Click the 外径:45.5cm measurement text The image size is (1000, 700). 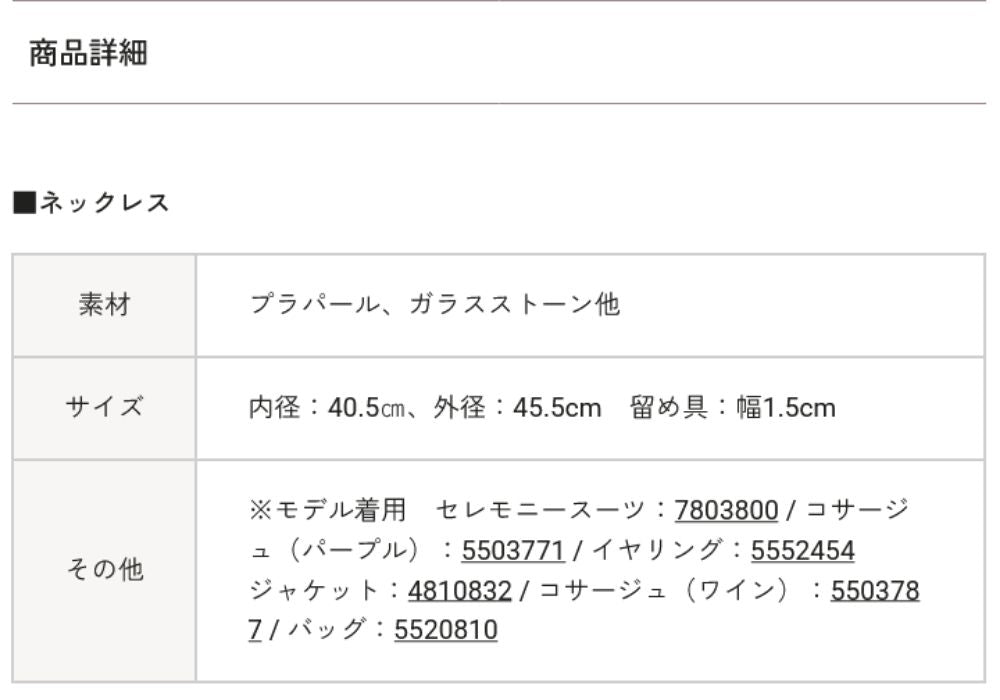[517, 407]
